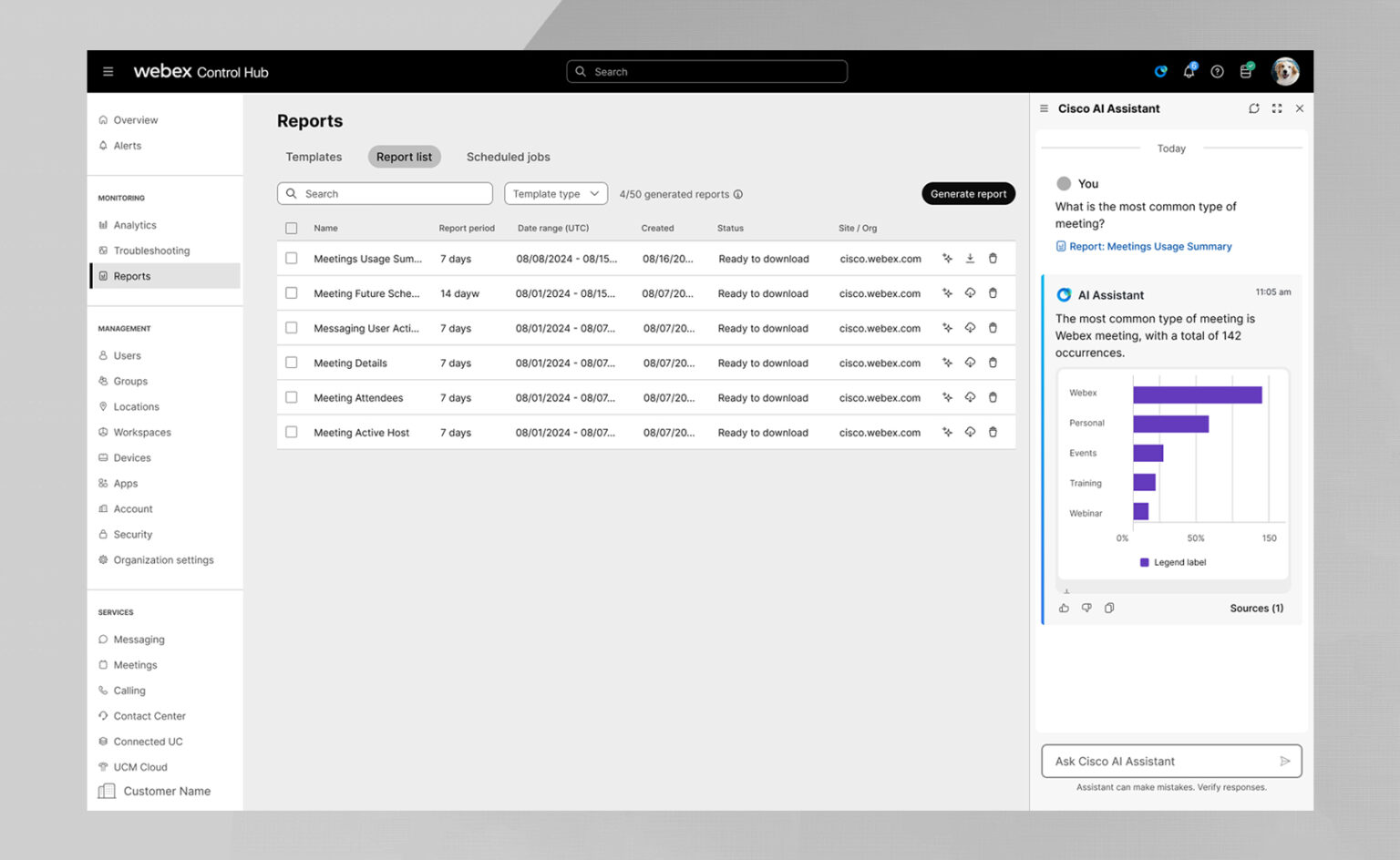The width and height of the screenshot is (1400, 860).
Task: Open AI actions for Meeting Attendees report
Action: click(x=947, y=397)
